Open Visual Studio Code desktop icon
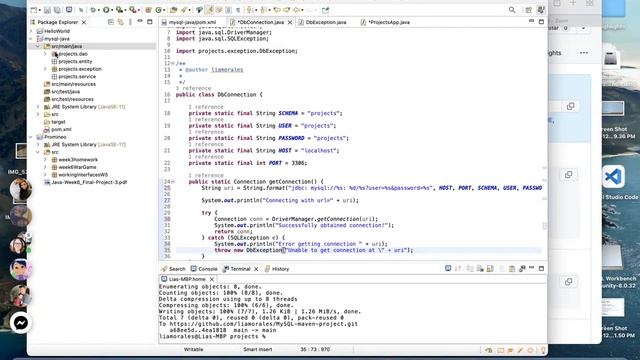The width and height of the screenshot is (640, 360). point(613,177)
